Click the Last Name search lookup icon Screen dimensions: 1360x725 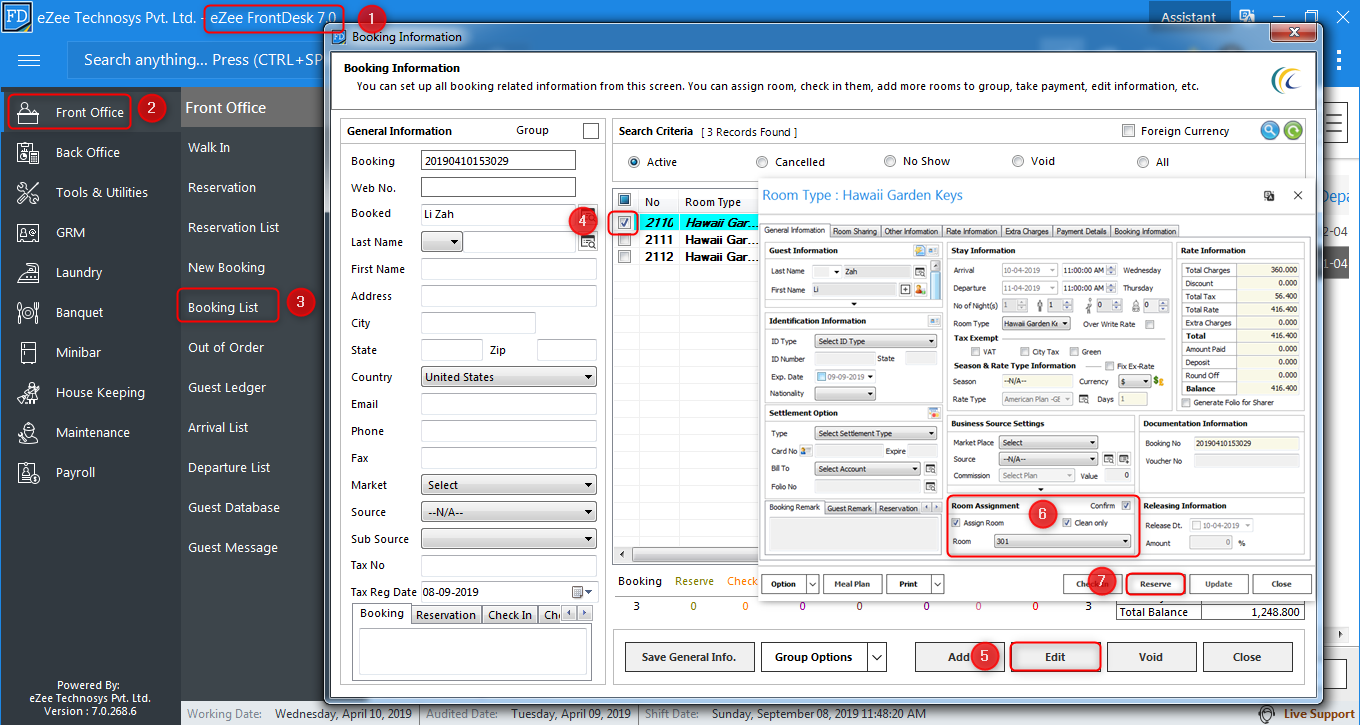[588, 242]
